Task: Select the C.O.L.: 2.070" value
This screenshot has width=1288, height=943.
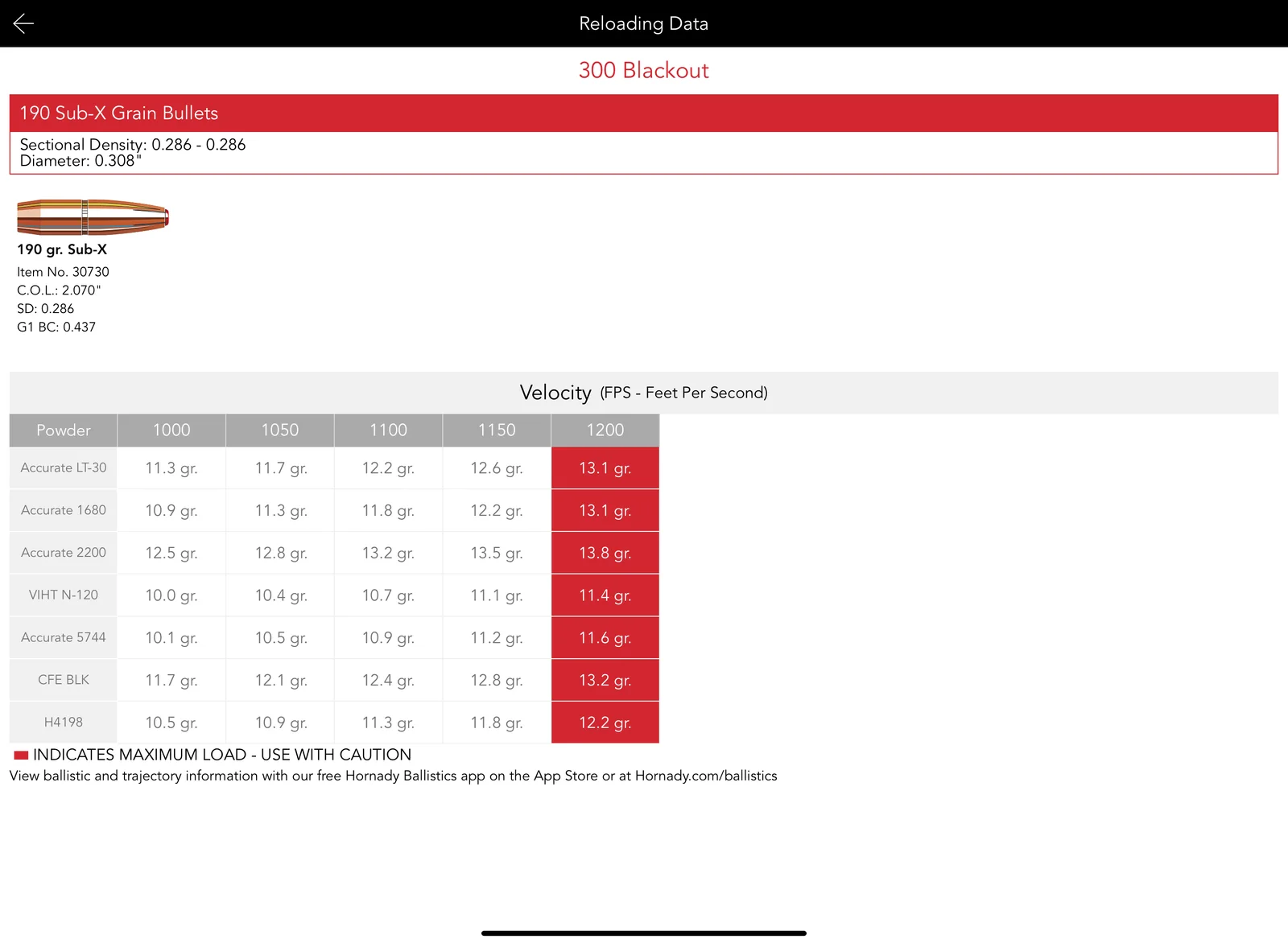Action: 59,290
